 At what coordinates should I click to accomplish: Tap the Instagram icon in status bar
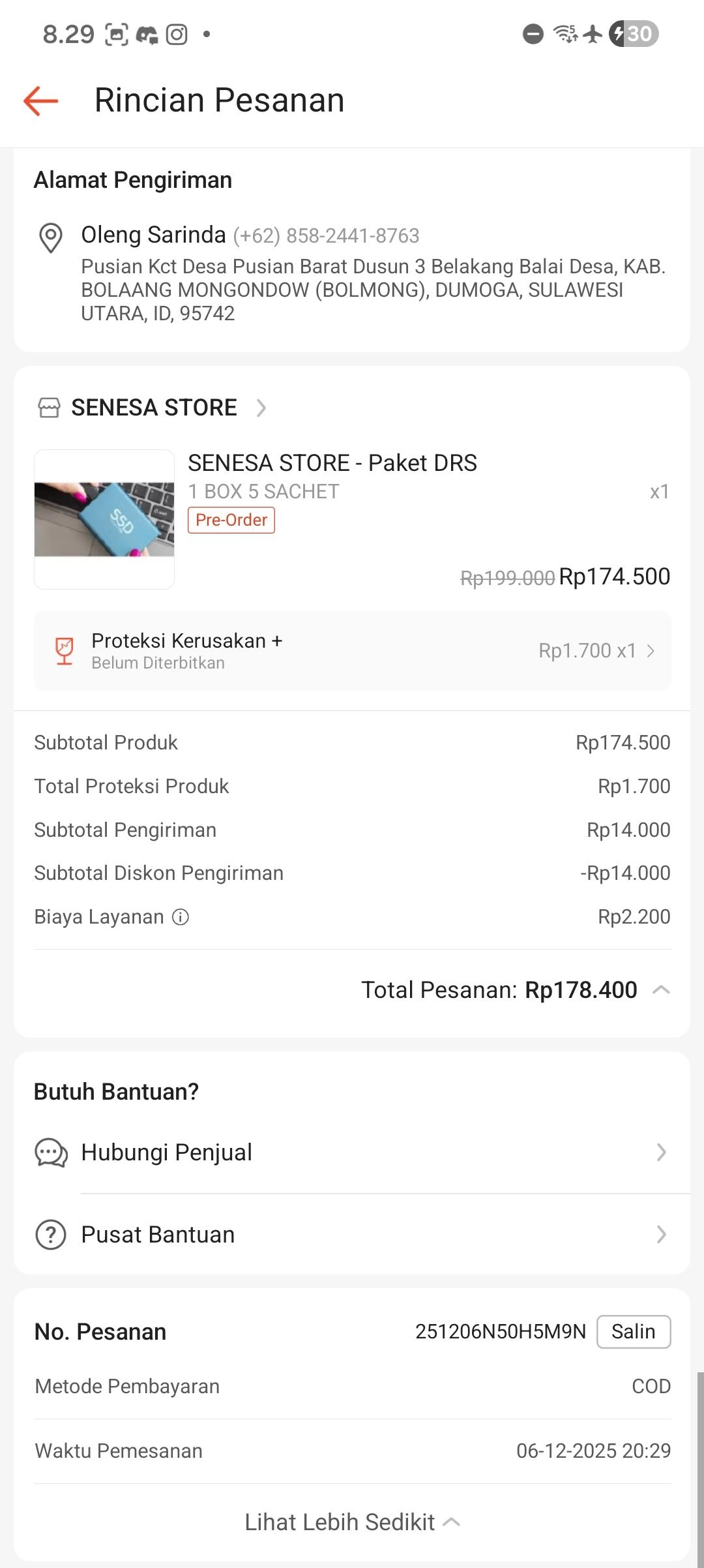tap(177, 34)
